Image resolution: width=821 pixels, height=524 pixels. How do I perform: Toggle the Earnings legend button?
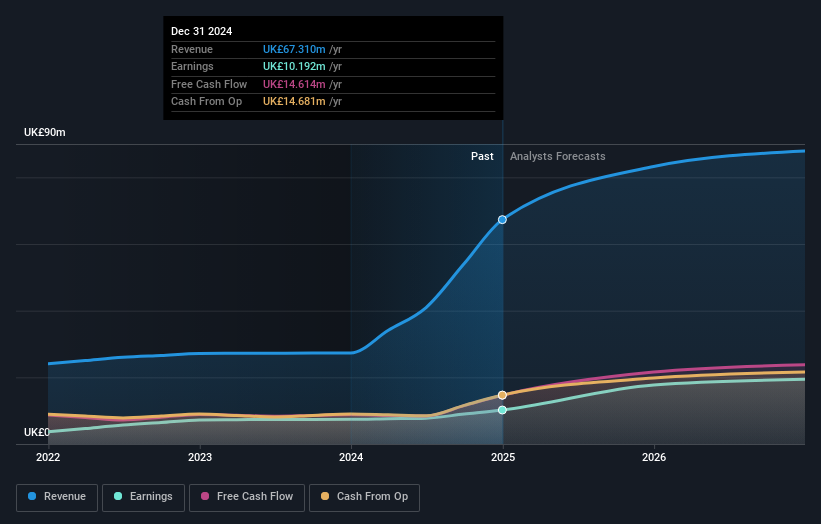(143, 497)
